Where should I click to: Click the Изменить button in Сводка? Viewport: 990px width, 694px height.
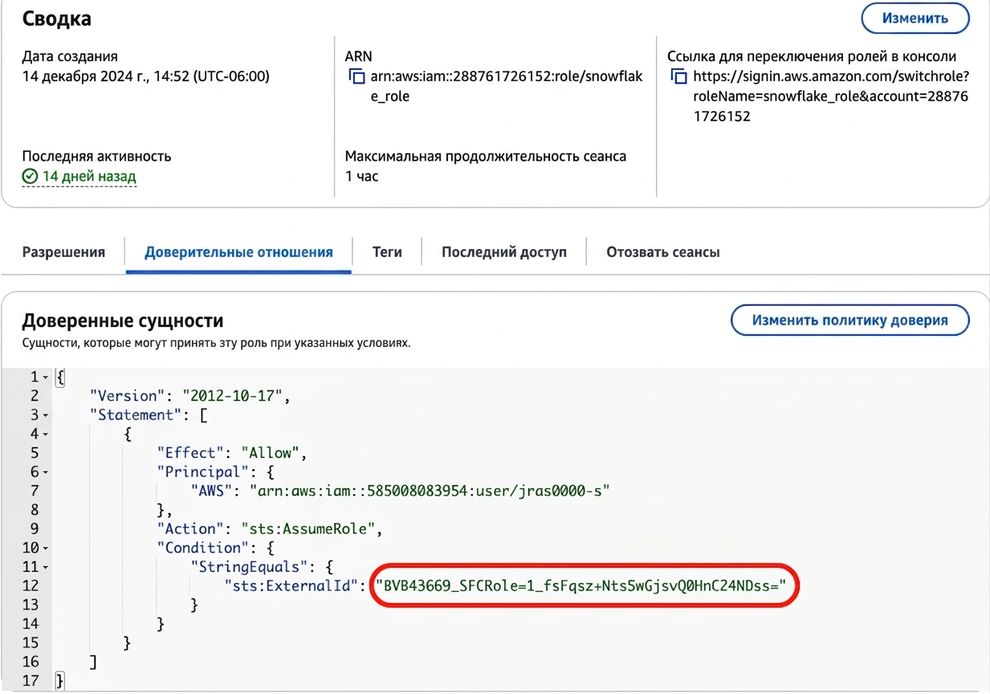point(915,18)
